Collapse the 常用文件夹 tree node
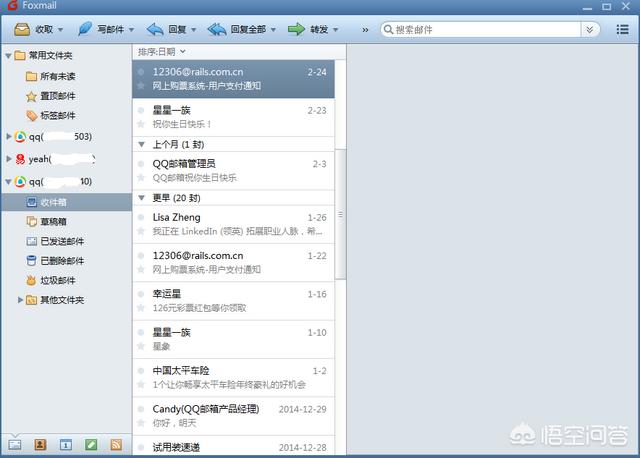 point(8,56)
